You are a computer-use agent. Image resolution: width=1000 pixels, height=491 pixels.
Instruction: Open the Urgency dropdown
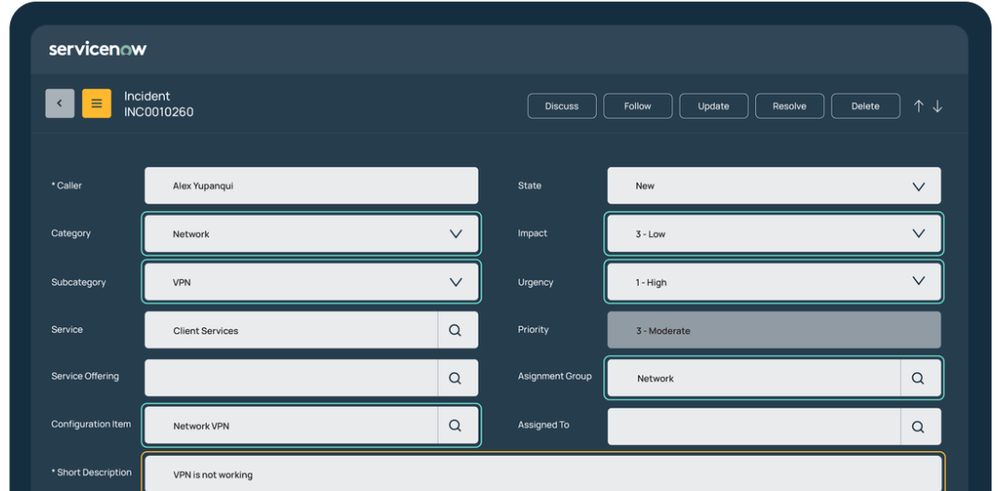point(774,282)
